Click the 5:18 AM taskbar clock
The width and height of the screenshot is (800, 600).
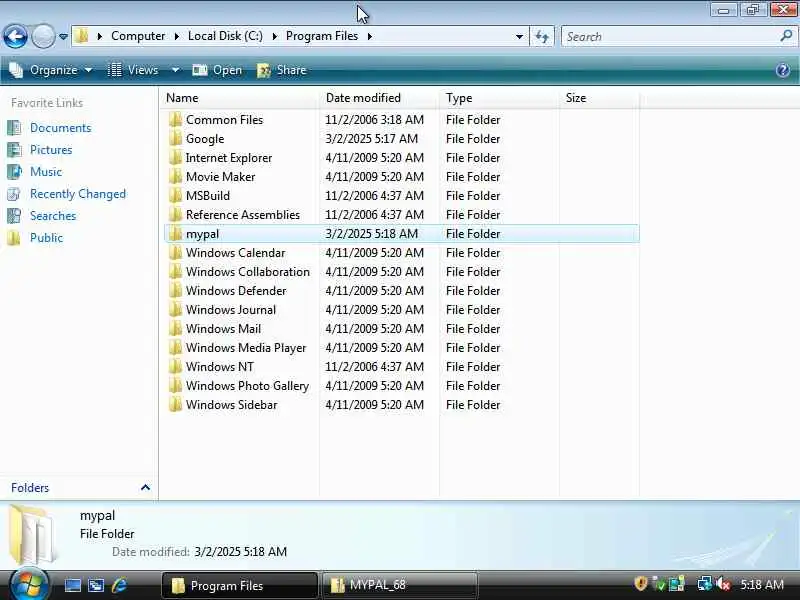[762, 585]
